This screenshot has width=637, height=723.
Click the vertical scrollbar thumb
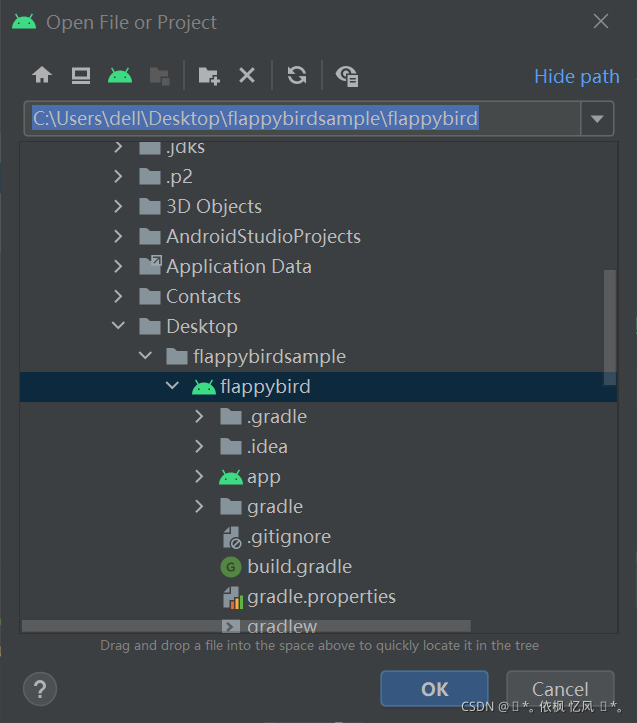610,327
